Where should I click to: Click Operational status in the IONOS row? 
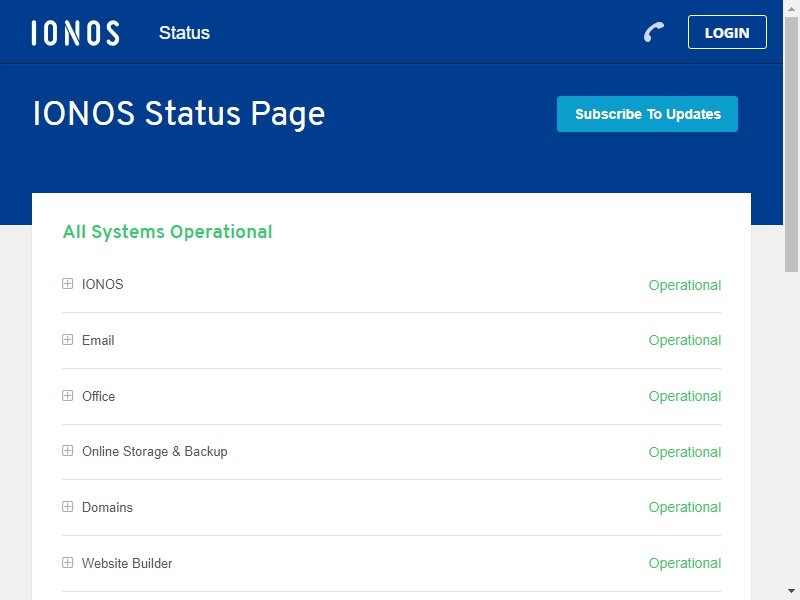685,285
